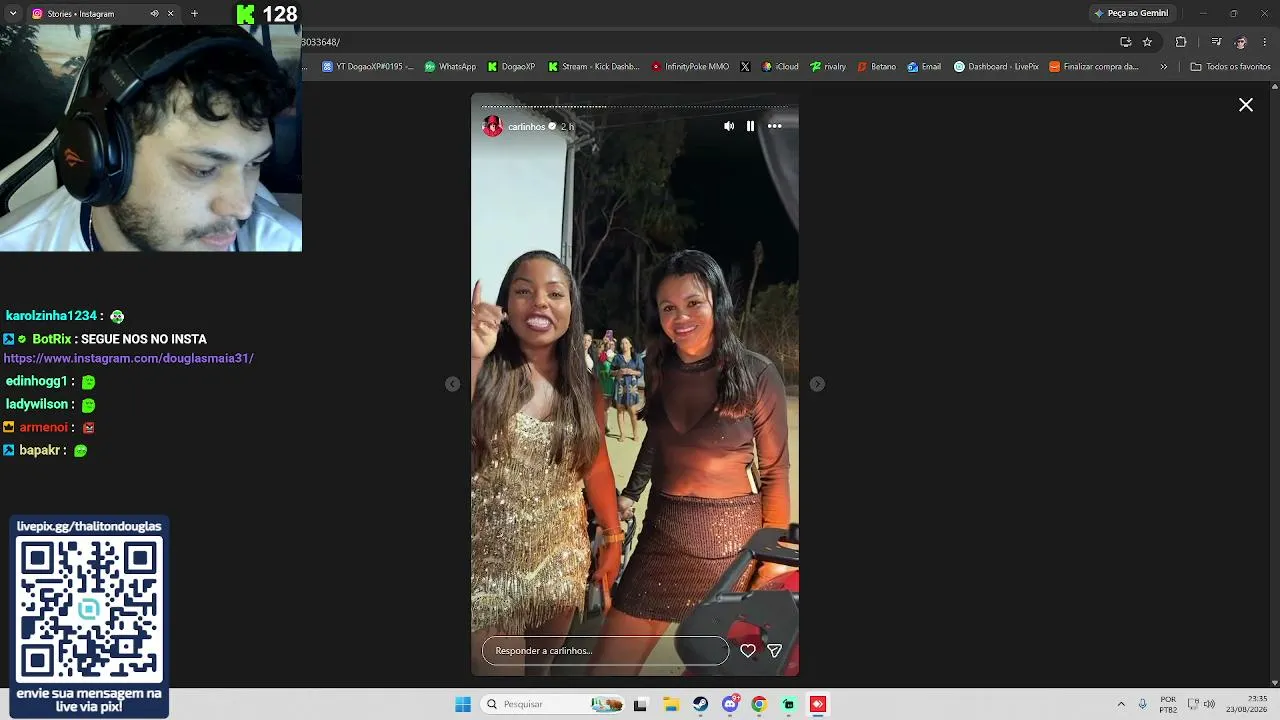The height and width of the screenshot is (720, 1280).
Task: Open the rivalry bookmark
Action: 828,67
